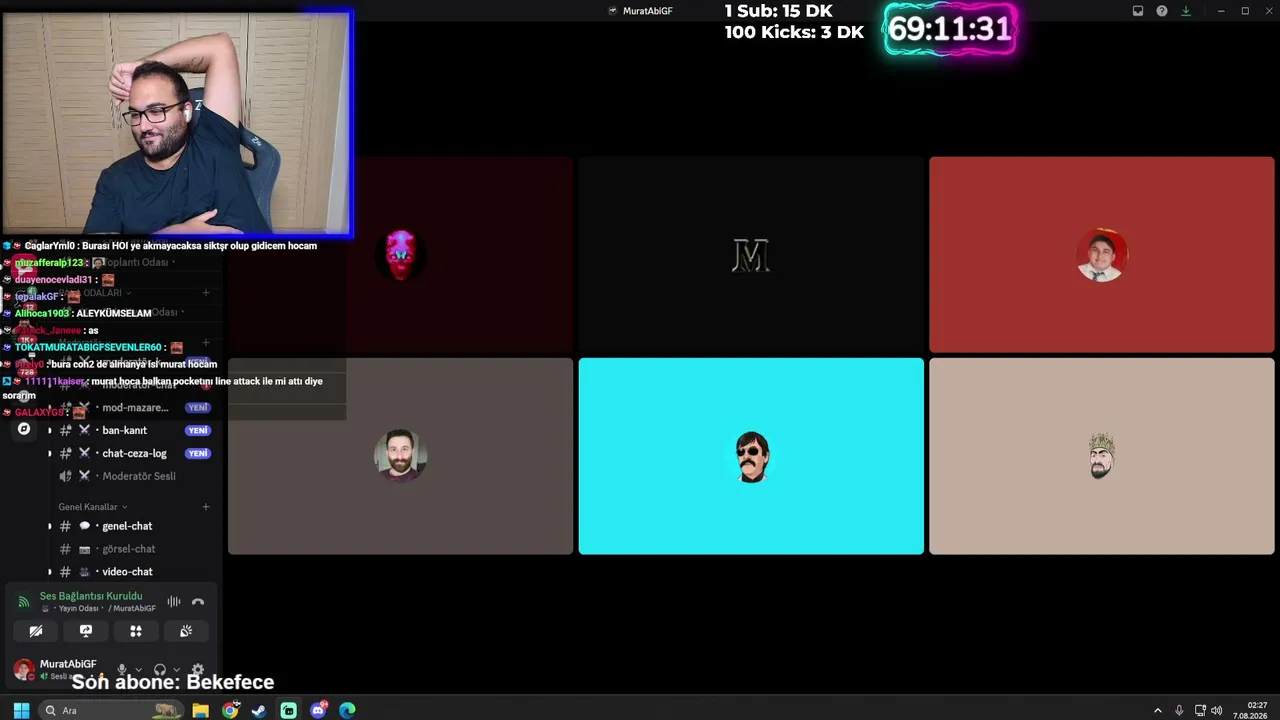Click the MuratAbiGF user avatar
Viewport: 1280px width, 720px height.
(x=24, y=669)
